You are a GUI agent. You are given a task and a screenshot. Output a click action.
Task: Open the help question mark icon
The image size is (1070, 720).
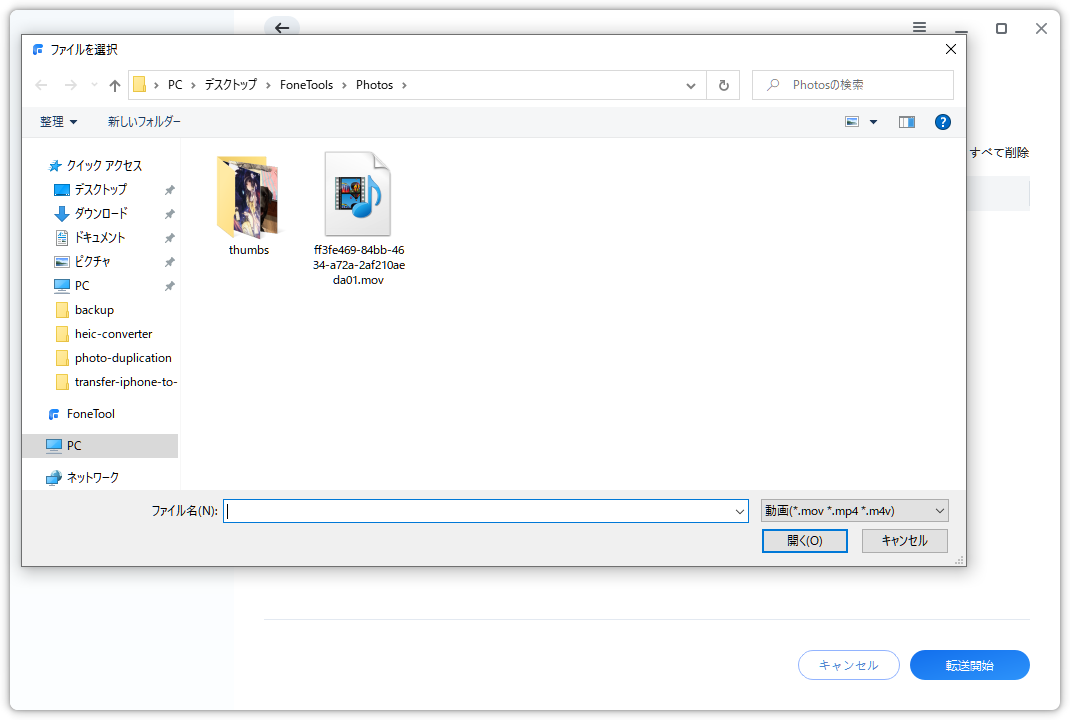click(x=942, y=121)
